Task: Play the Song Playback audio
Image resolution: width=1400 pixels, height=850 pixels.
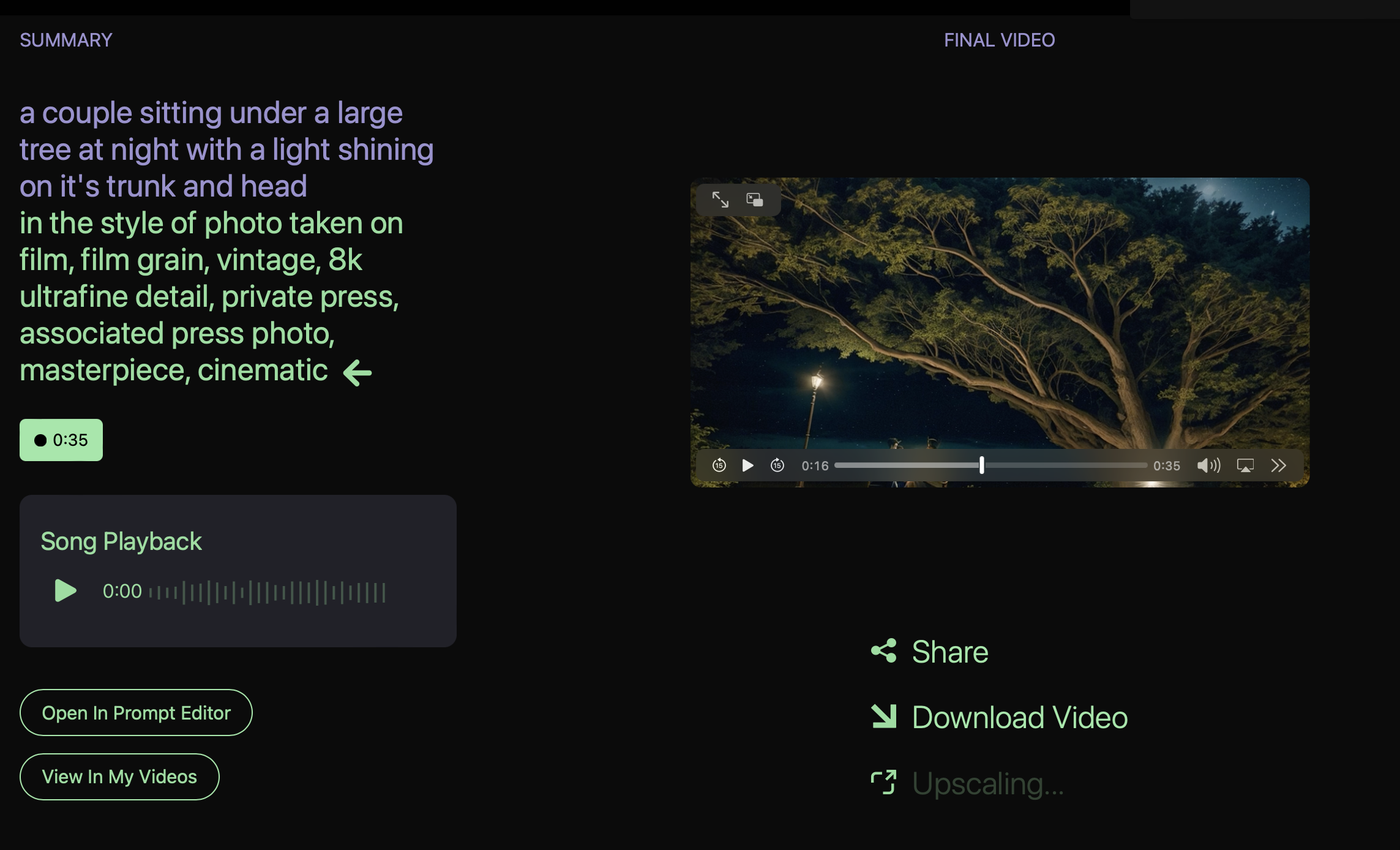Action: pos(66,591)
